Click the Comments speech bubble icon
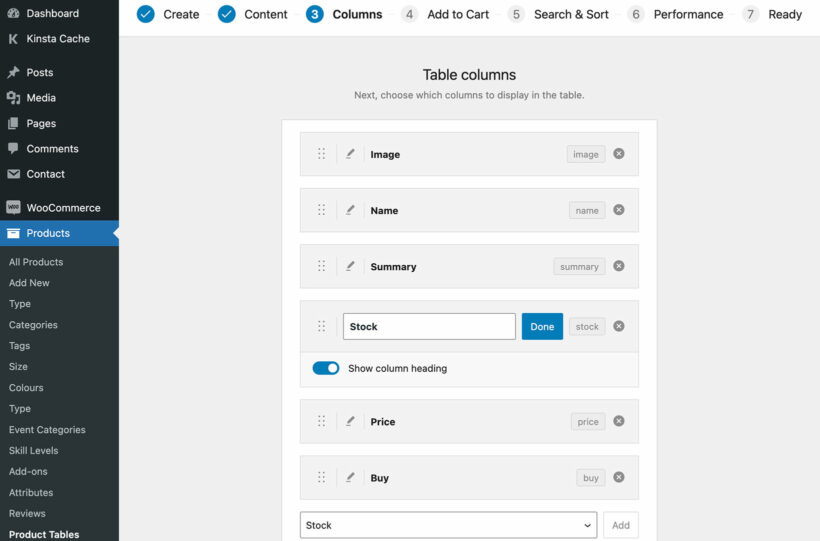 click(13, 149)
